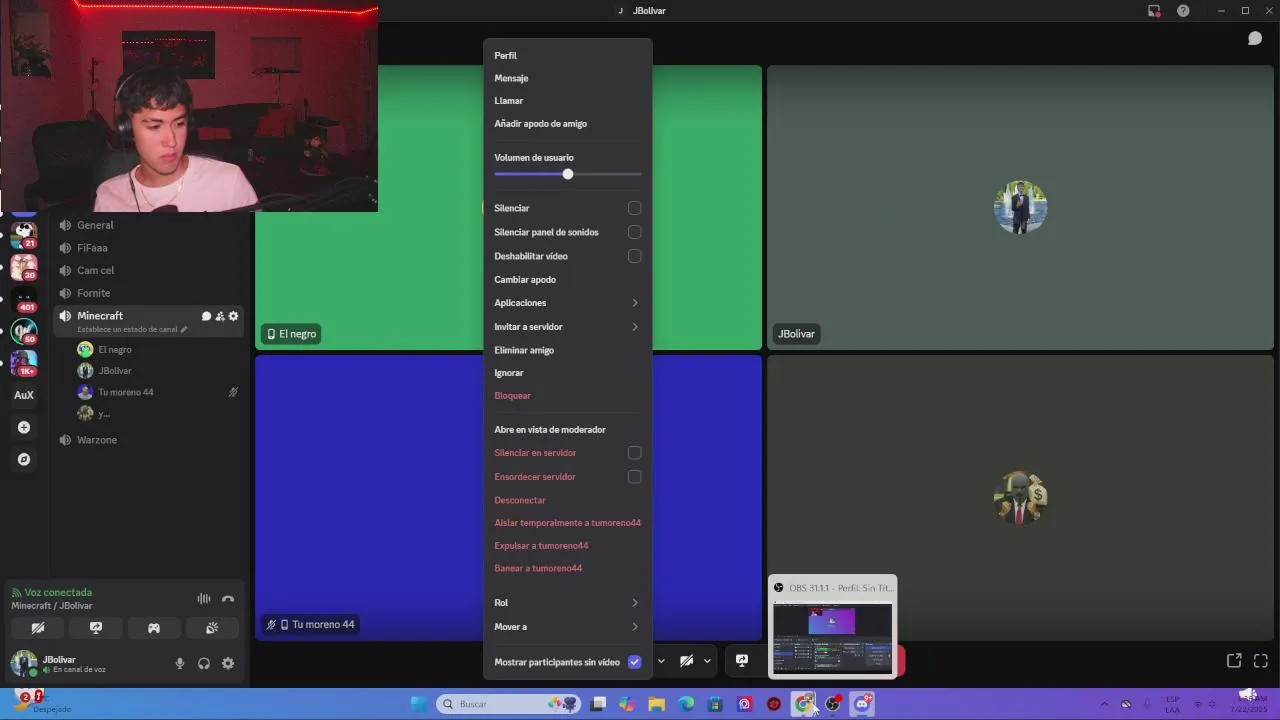Open Windows Start menu

[x=419, y=704]
